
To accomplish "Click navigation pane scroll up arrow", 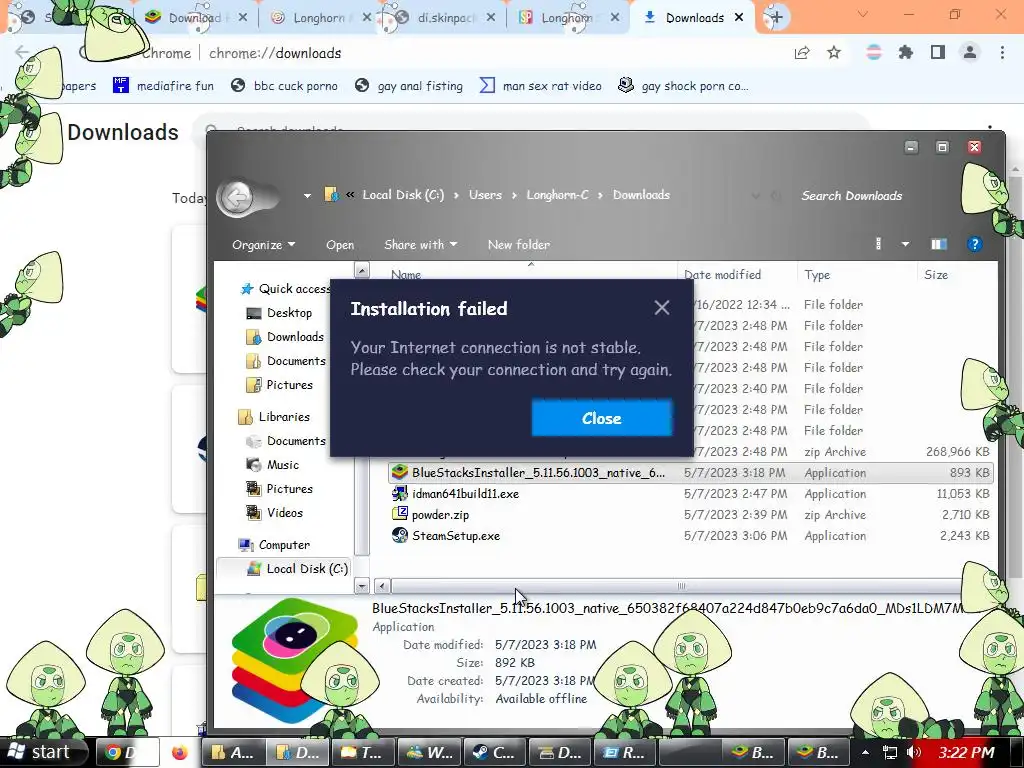I will tap(362, 270).
